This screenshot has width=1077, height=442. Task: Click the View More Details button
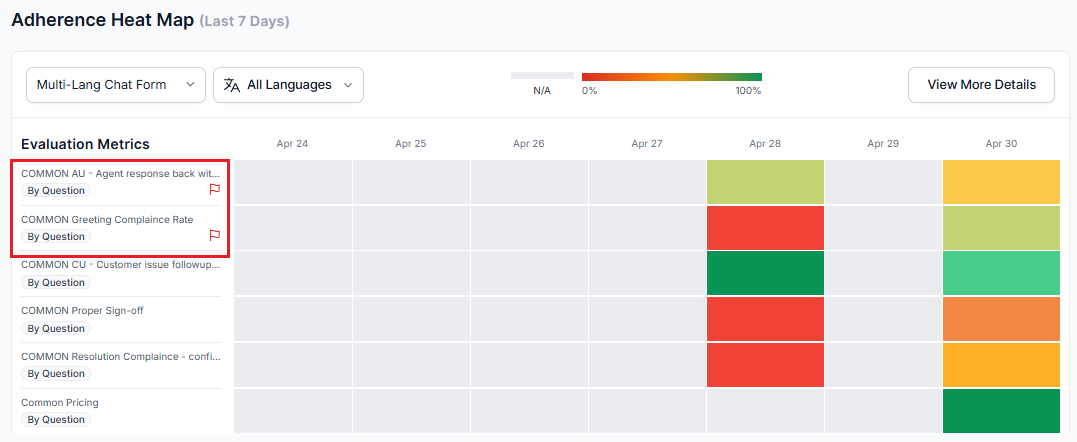[x=981, y=85]
